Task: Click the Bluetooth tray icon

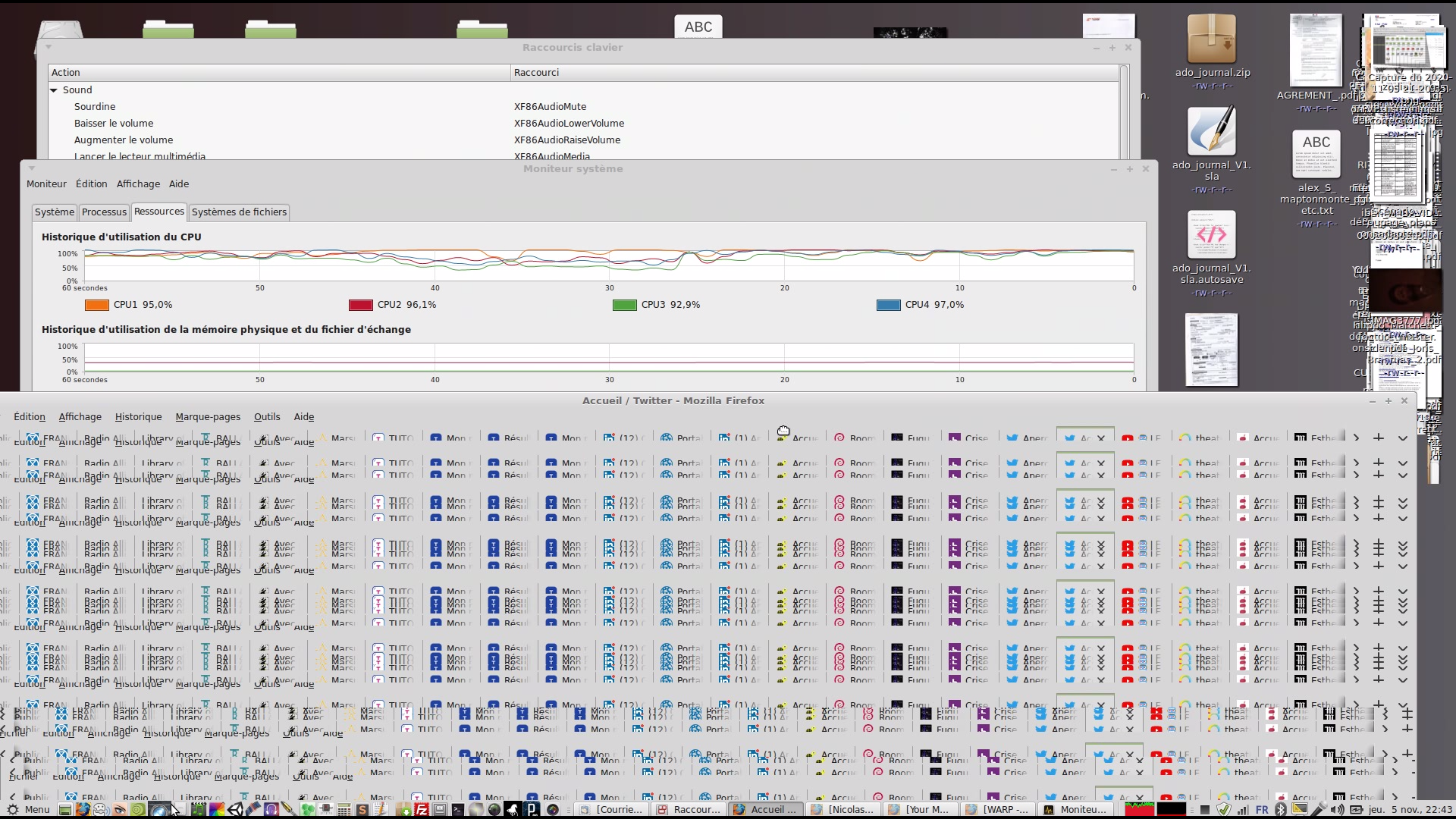Action: point(1280,809)
